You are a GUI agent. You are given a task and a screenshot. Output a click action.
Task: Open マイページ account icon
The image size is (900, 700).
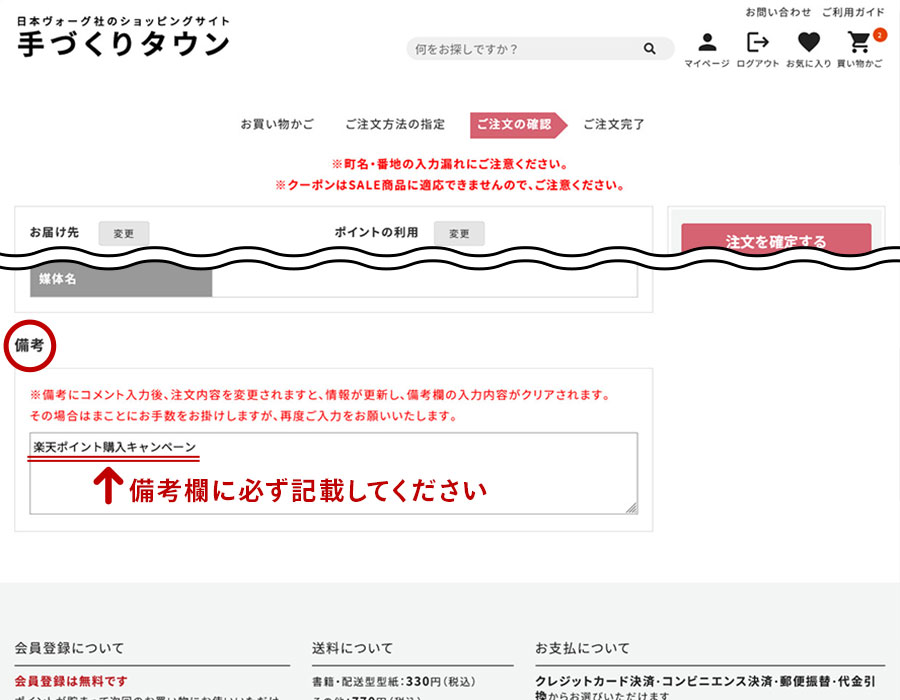click(707, 42)
